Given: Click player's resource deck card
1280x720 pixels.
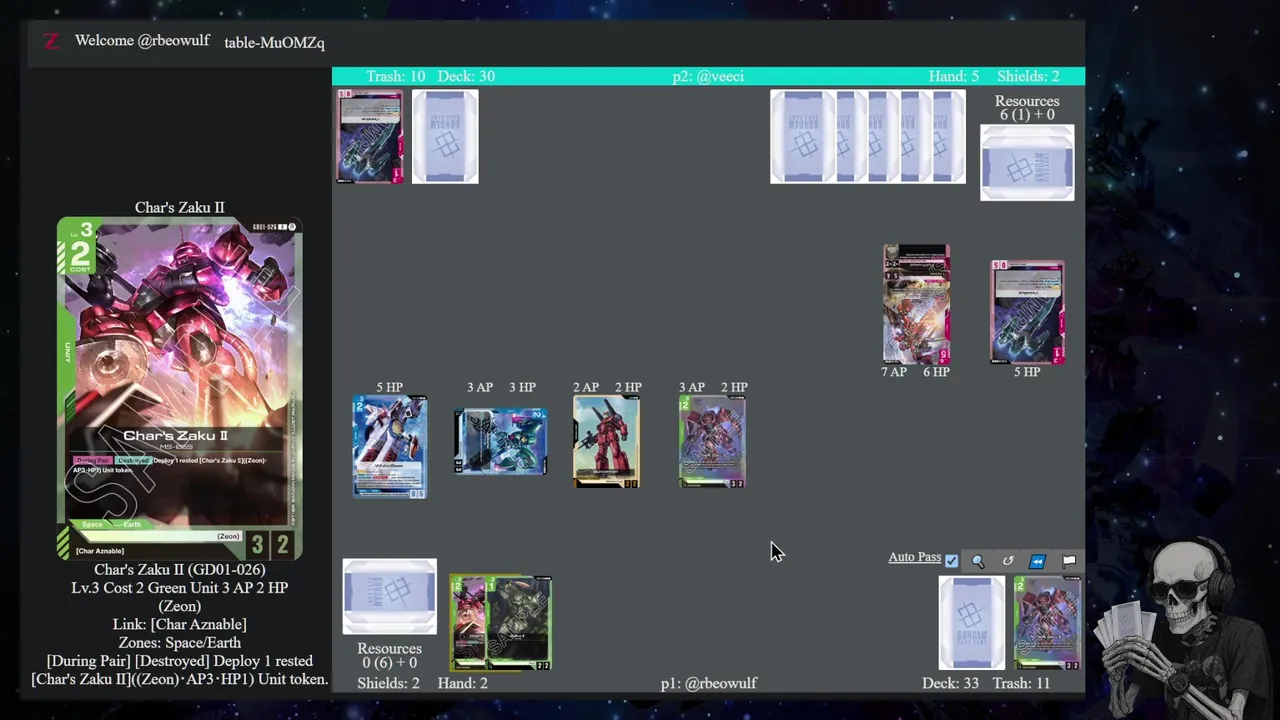Looking at the screenshot, I should [x=389, y=596].
